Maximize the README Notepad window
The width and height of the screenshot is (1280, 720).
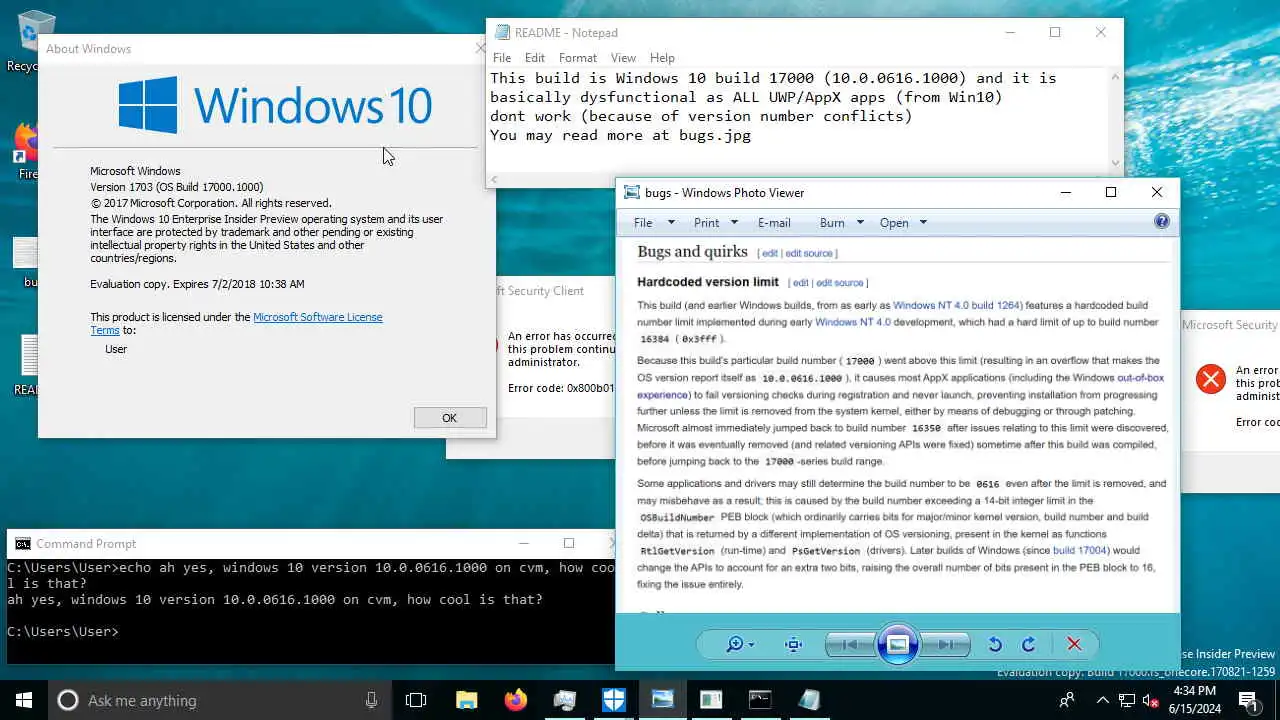(x=1055, y=32)
